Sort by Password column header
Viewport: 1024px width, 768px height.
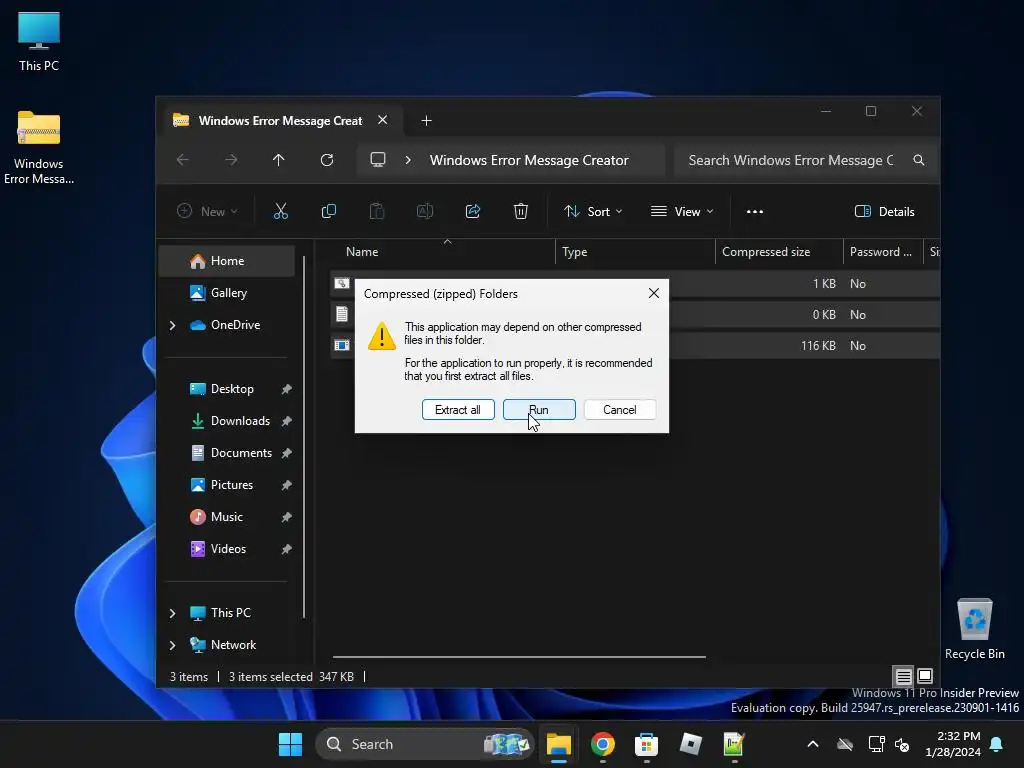click(x=882, y=251)
